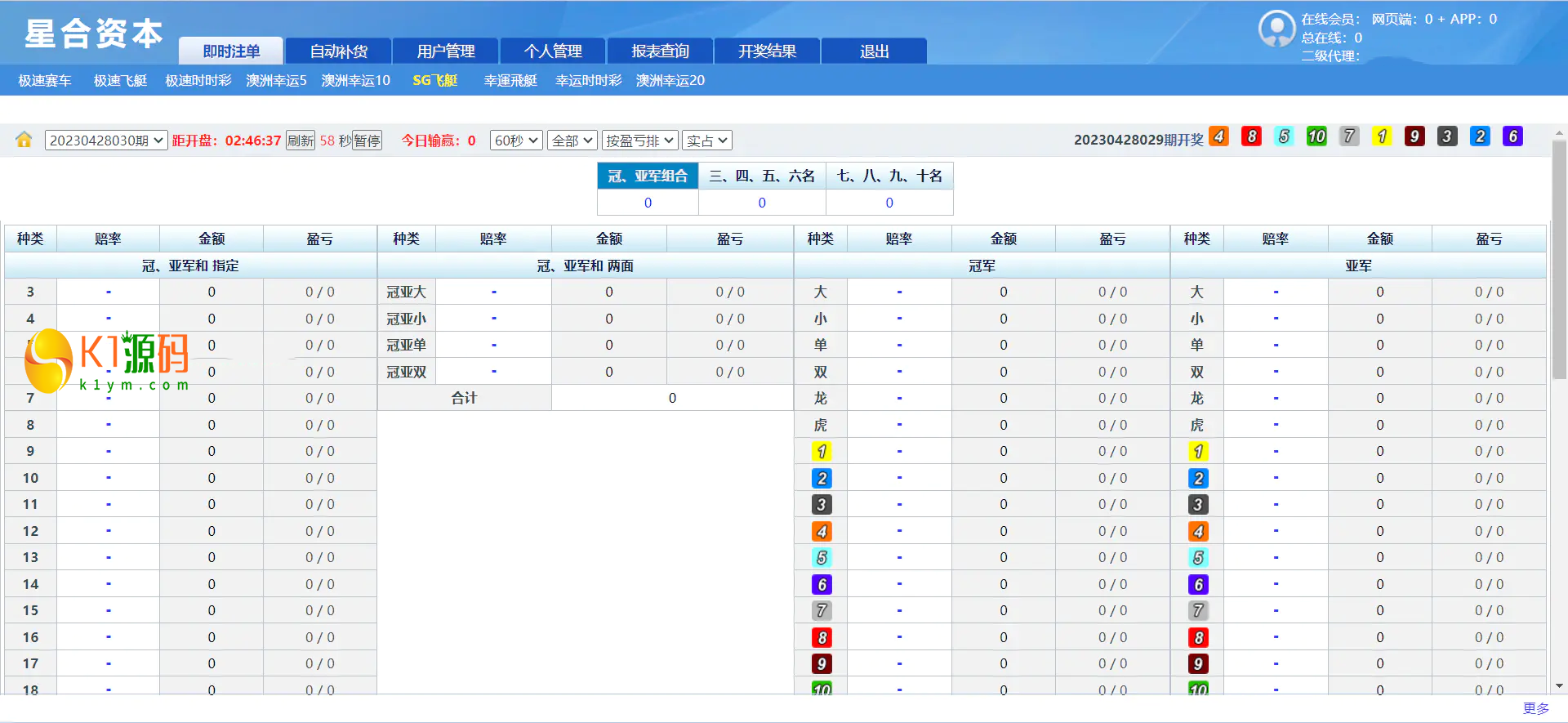Open the period 20230428030期 dropdown
The height and width of the screenshot is (723, 1568).
(x=106, y=141)
